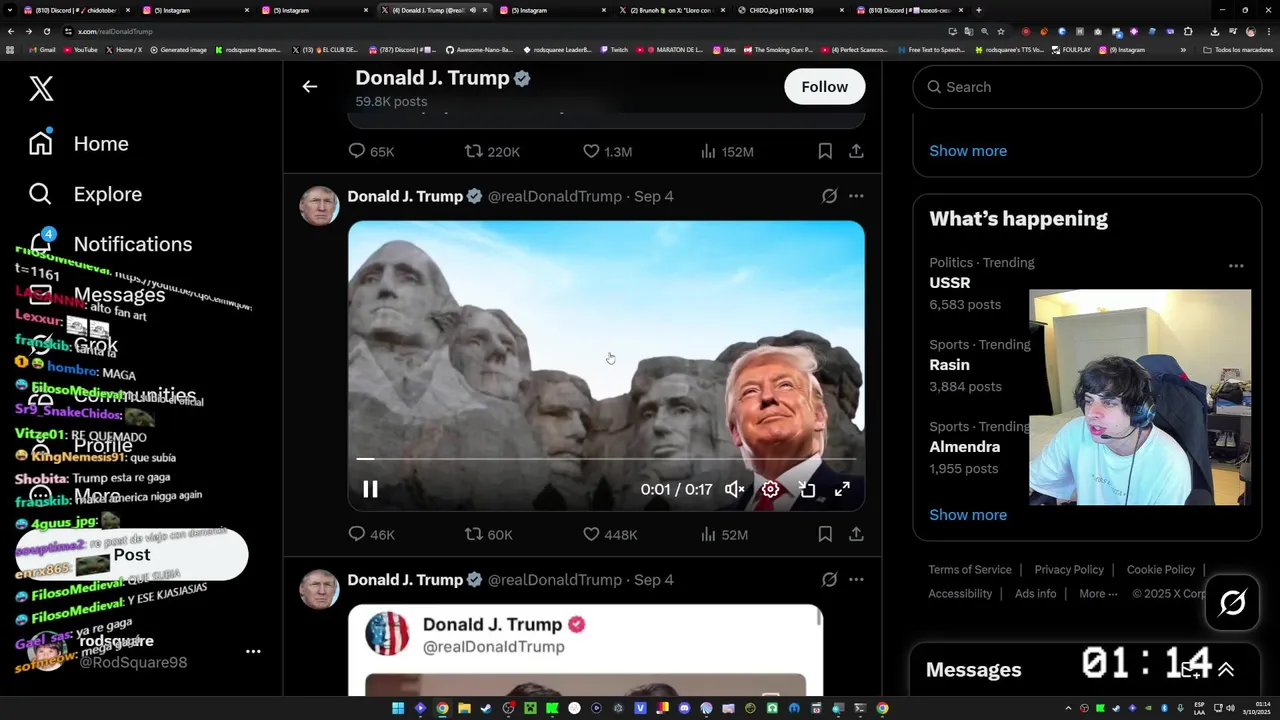Viewport: 1280px width, 720px height.
Task: Repost the post with 60K reposts
Action: coord(488,535)
